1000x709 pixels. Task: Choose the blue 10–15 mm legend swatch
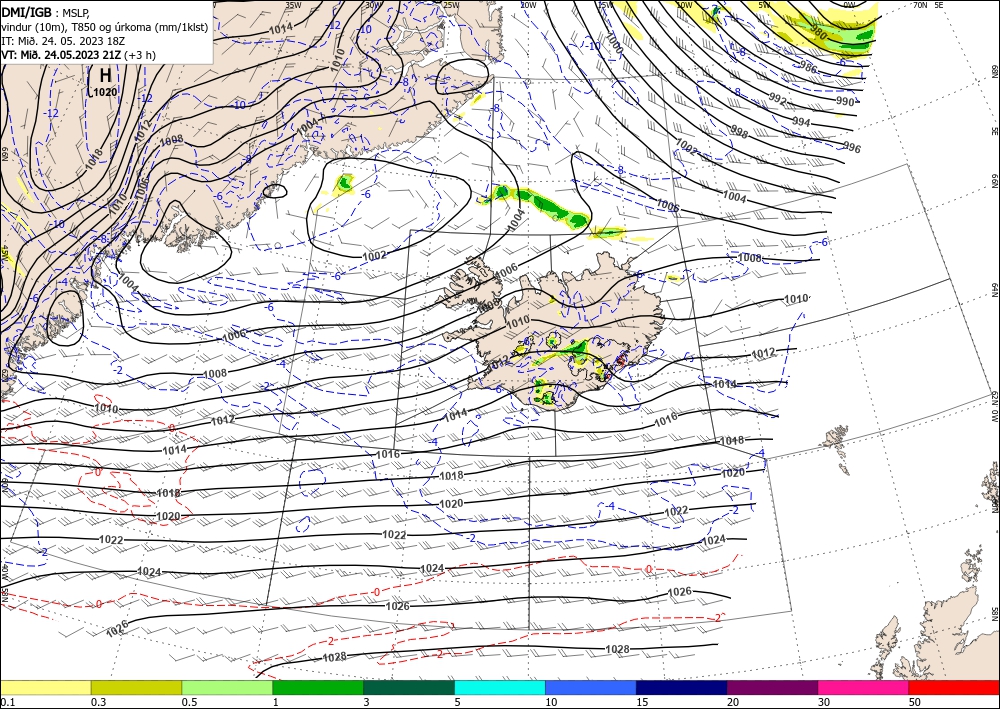pyautogui.click(x=591, y=687)
